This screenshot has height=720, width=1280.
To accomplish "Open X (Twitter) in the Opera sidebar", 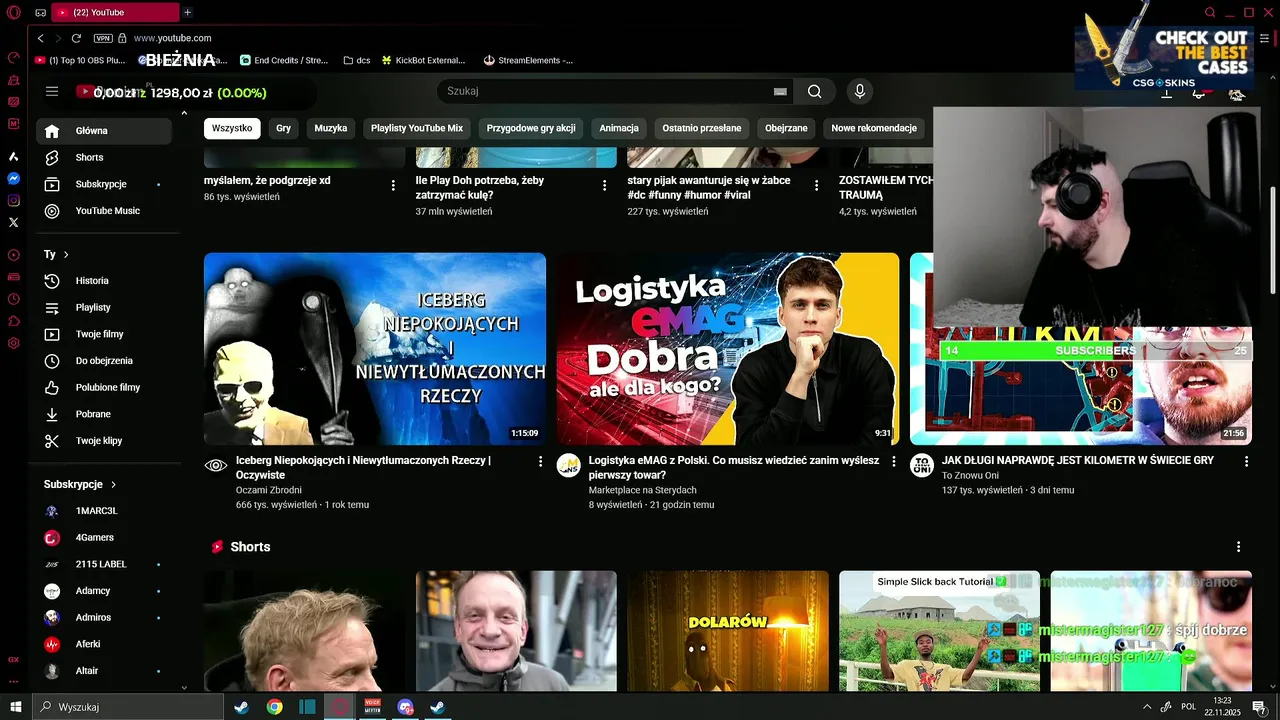I will point(13,222).
